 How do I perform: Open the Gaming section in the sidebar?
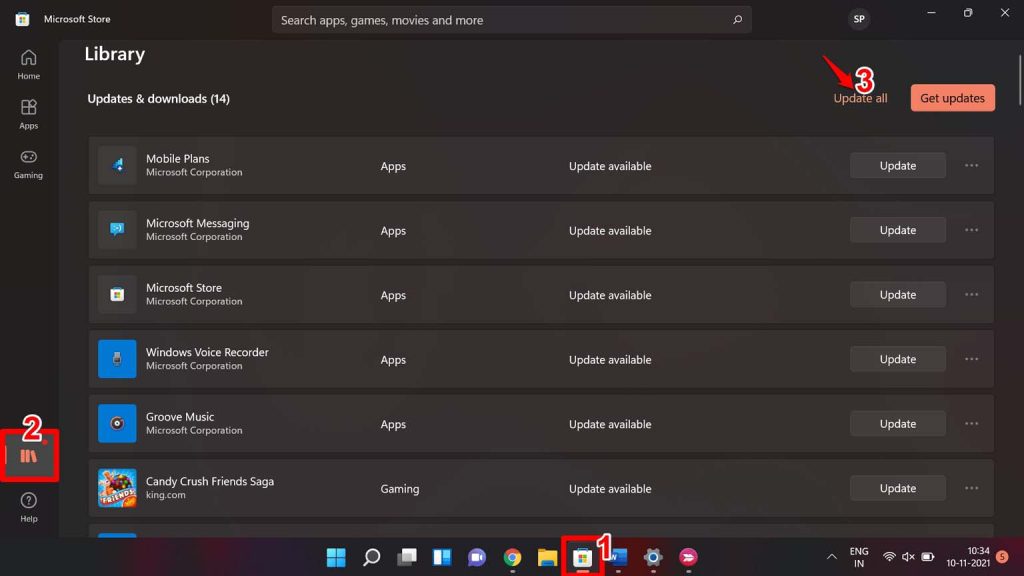pyautogui.click(x=28, y=164)
